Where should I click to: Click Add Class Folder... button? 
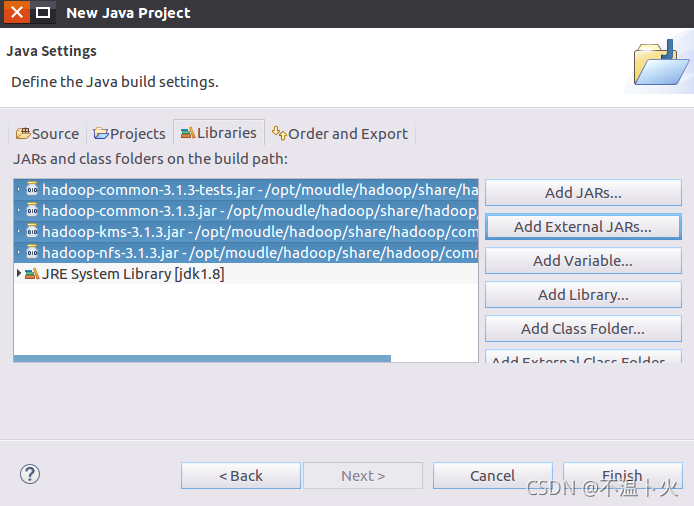(x=583, y=329)
